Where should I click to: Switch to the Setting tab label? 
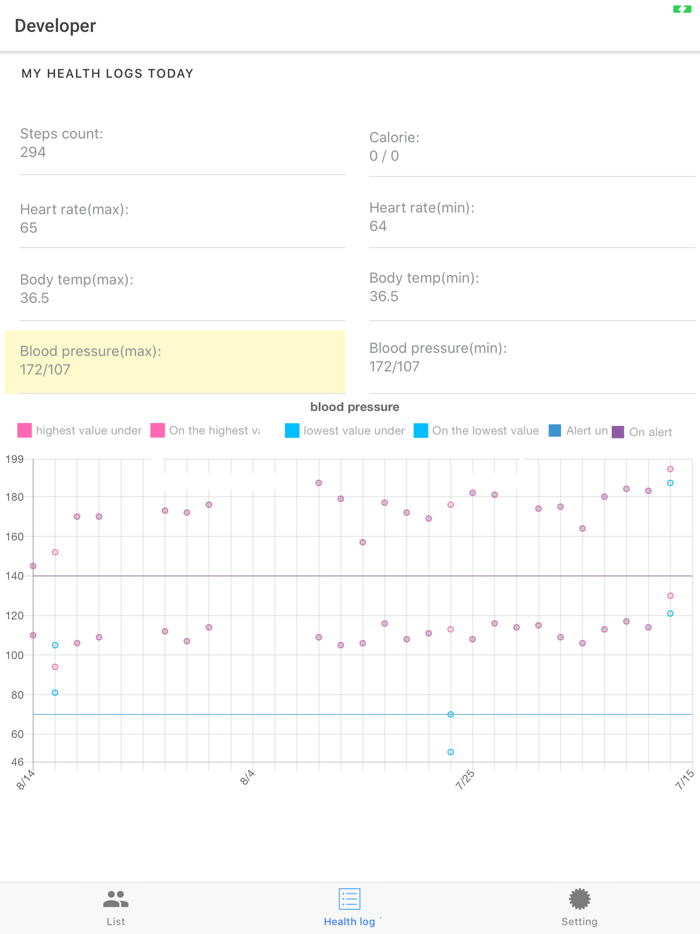tap(579, 921)
